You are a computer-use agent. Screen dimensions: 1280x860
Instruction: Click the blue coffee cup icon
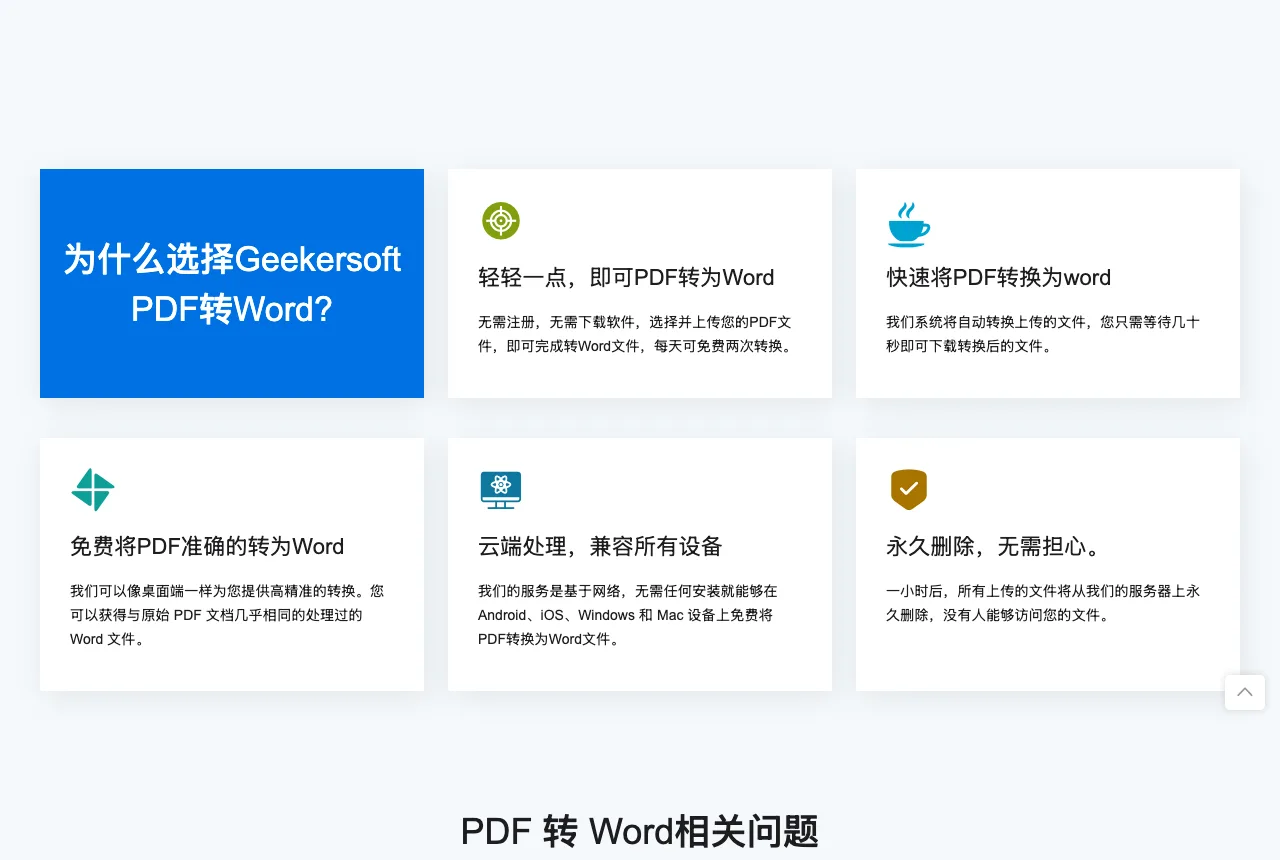coord(908,224)
